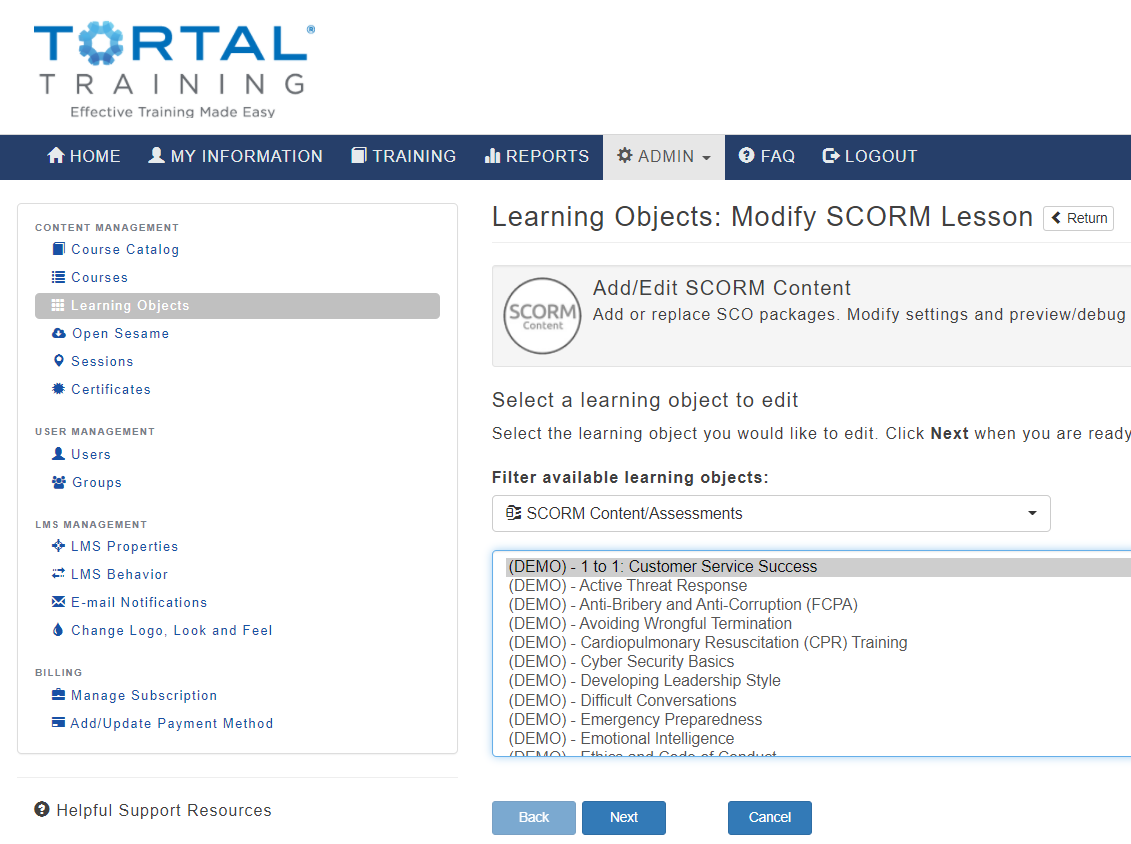Go to HOME in navigation bar
Screen dimensions: 1131x844
click(x=84, y=156)
